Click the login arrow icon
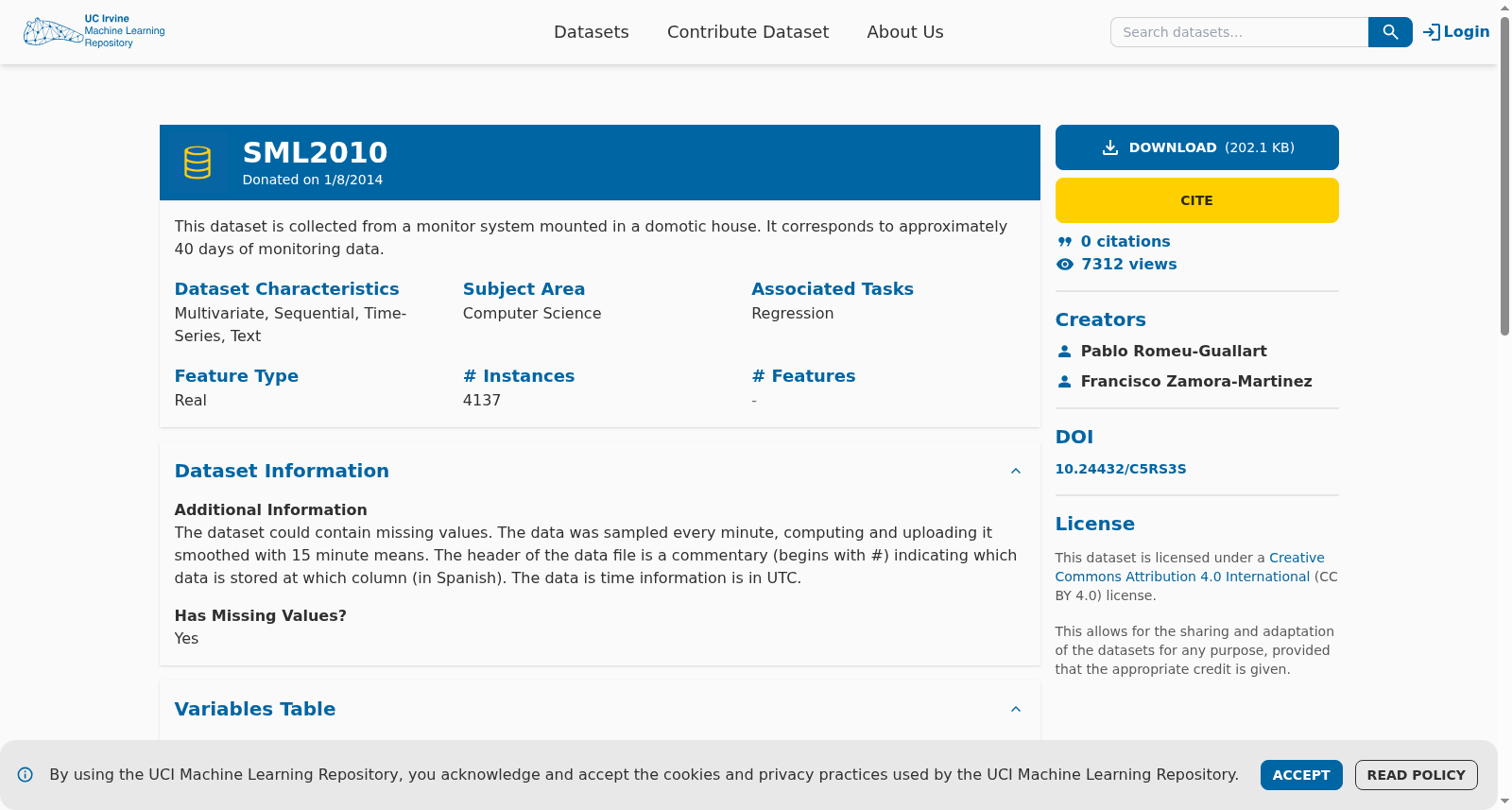 [1432, 32]
